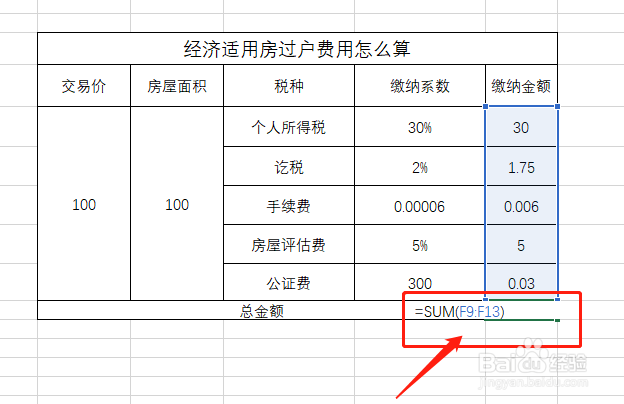This screenshot has height=404, width=624.
Task: Select the amount cell showing 0.006
Action: (521, 205)
